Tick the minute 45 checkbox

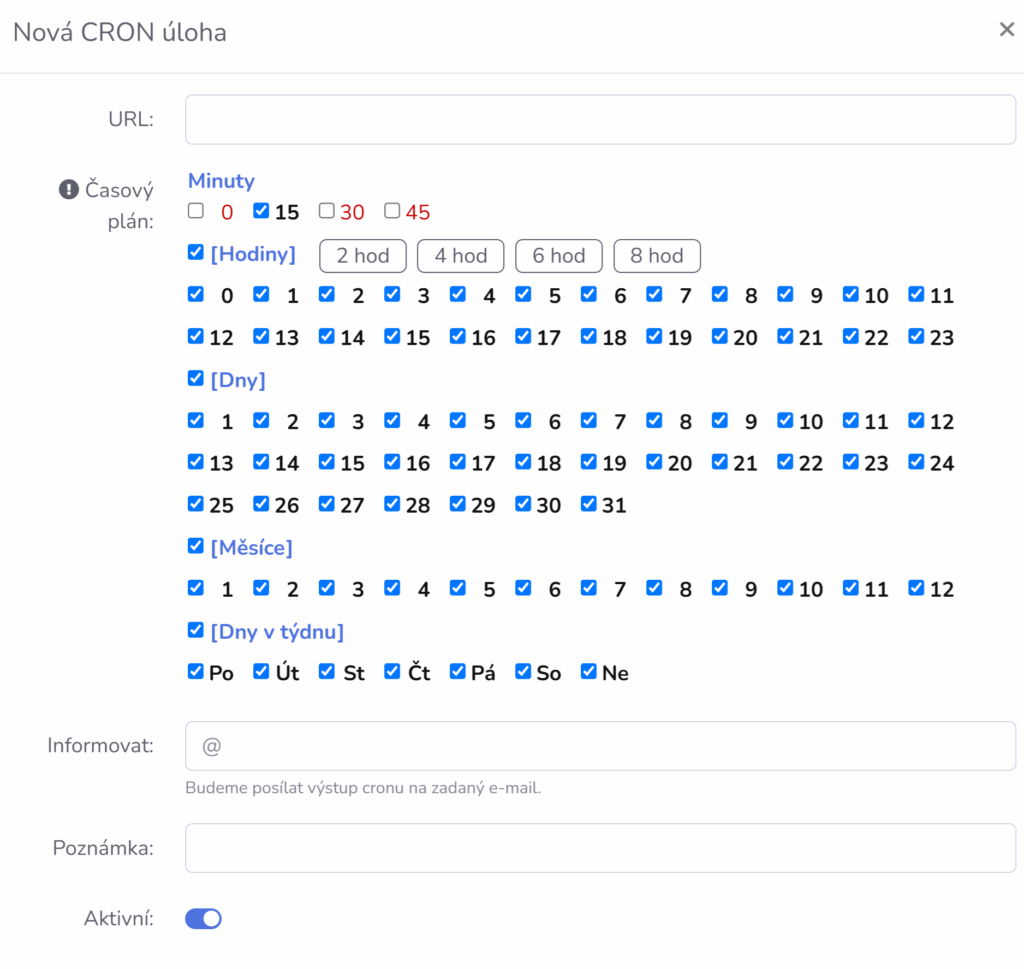coord(392,211)
